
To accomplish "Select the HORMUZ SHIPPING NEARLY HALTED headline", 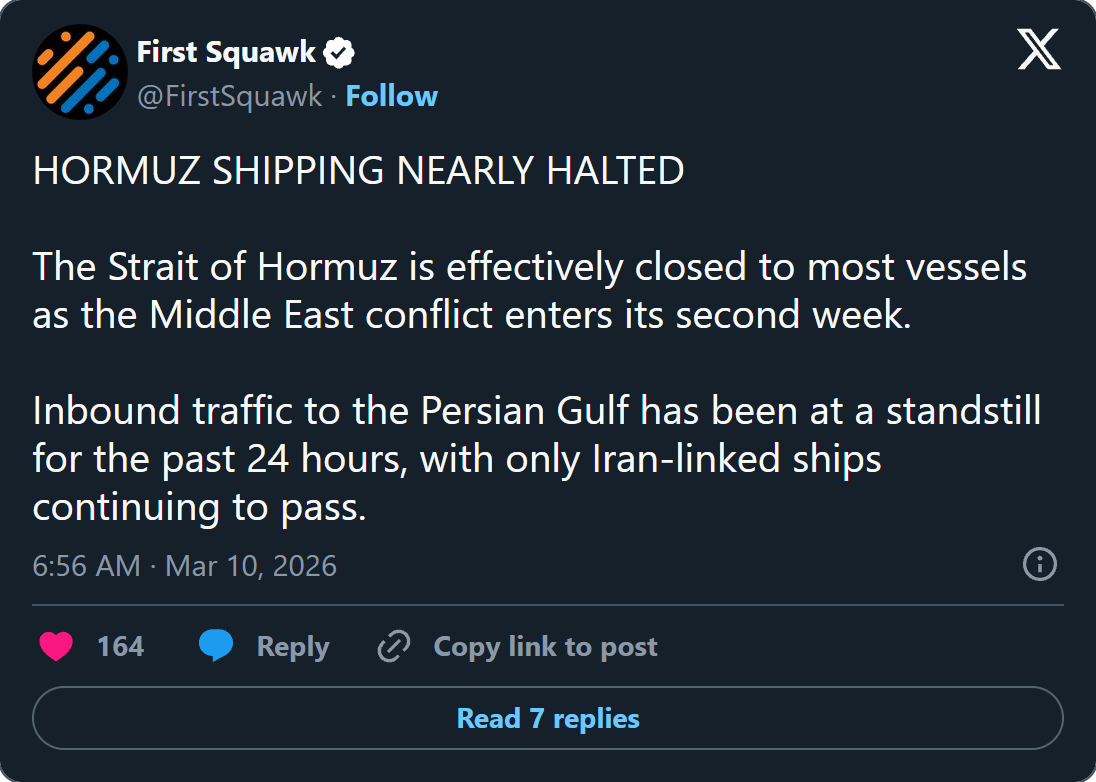I will click(358, 170).
